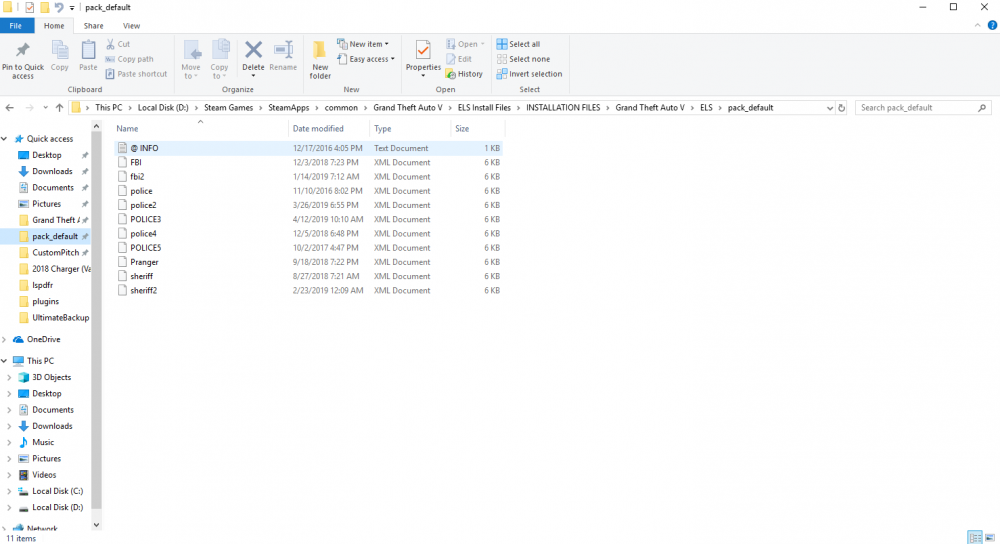The width and height of the screenshot is (1000, 544).
Task: Switch to Large icons view
Action: pos(989,538)
